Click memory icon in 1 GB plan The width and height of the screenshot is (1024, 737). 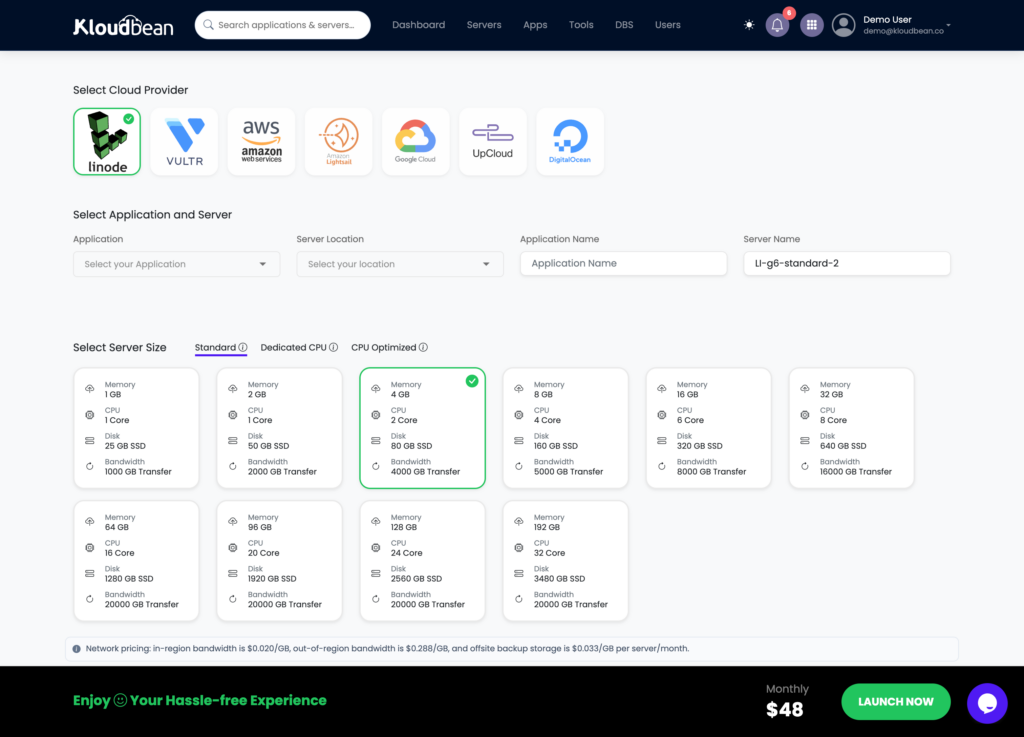click(x=89, y=389)
